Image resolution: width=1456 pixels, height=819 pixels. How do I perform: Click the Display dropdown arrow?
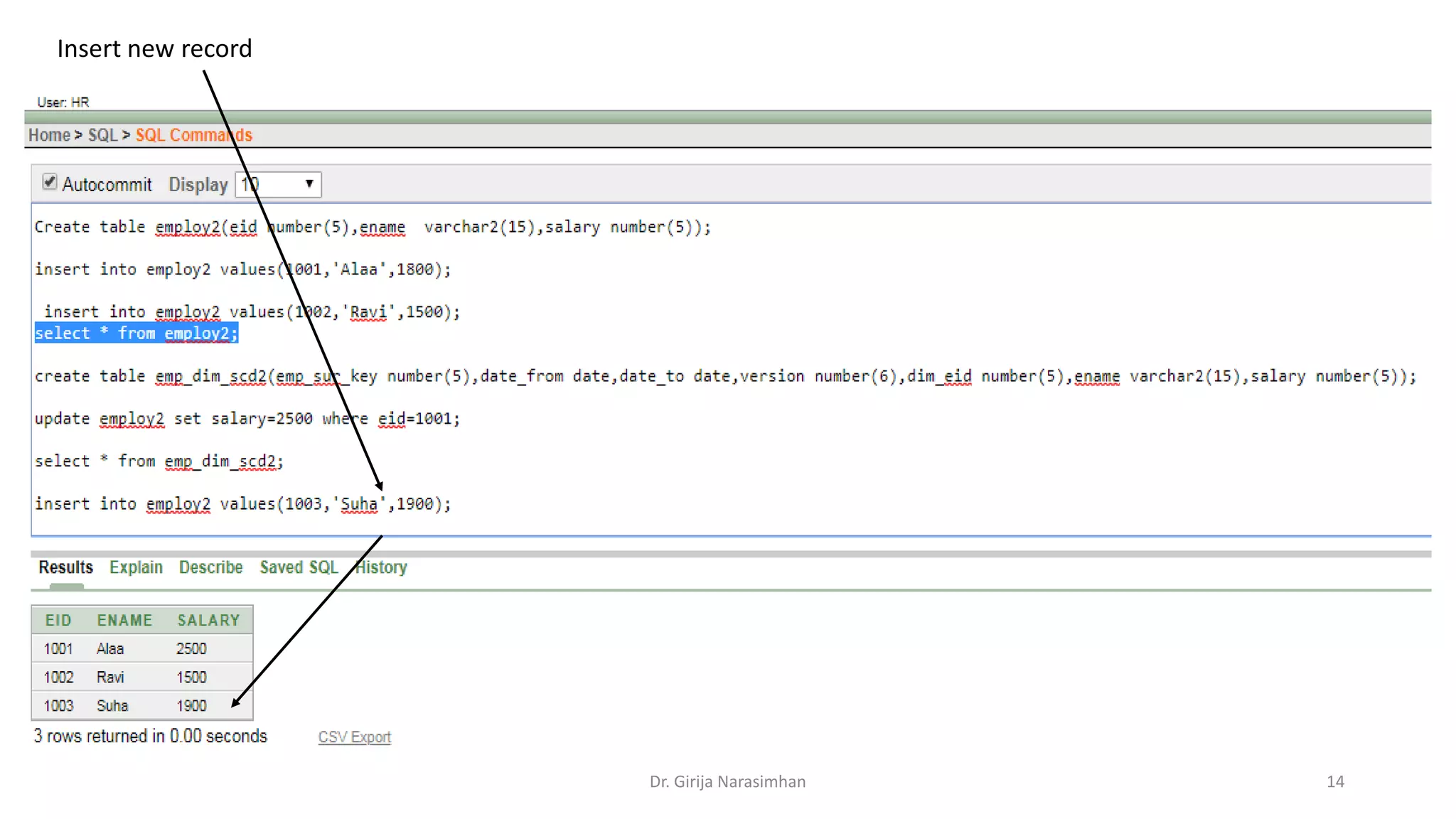(309, 184)
